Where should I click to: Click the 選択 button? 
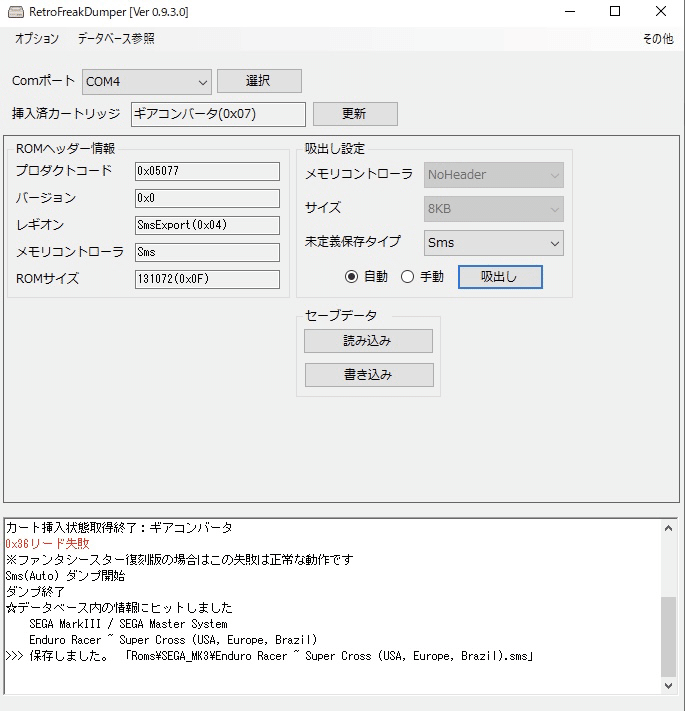tap(259, 81)
